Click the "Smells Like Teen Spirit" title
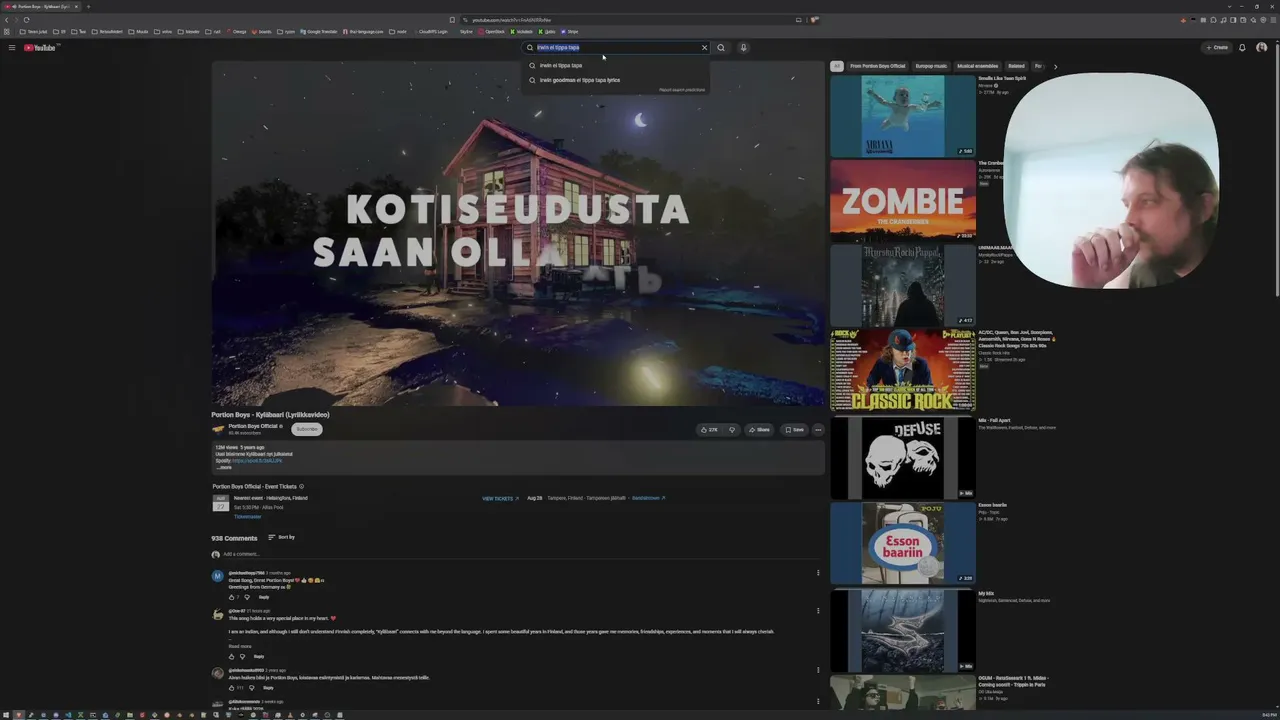The image size is (1280, 720). coord(1003,78)
